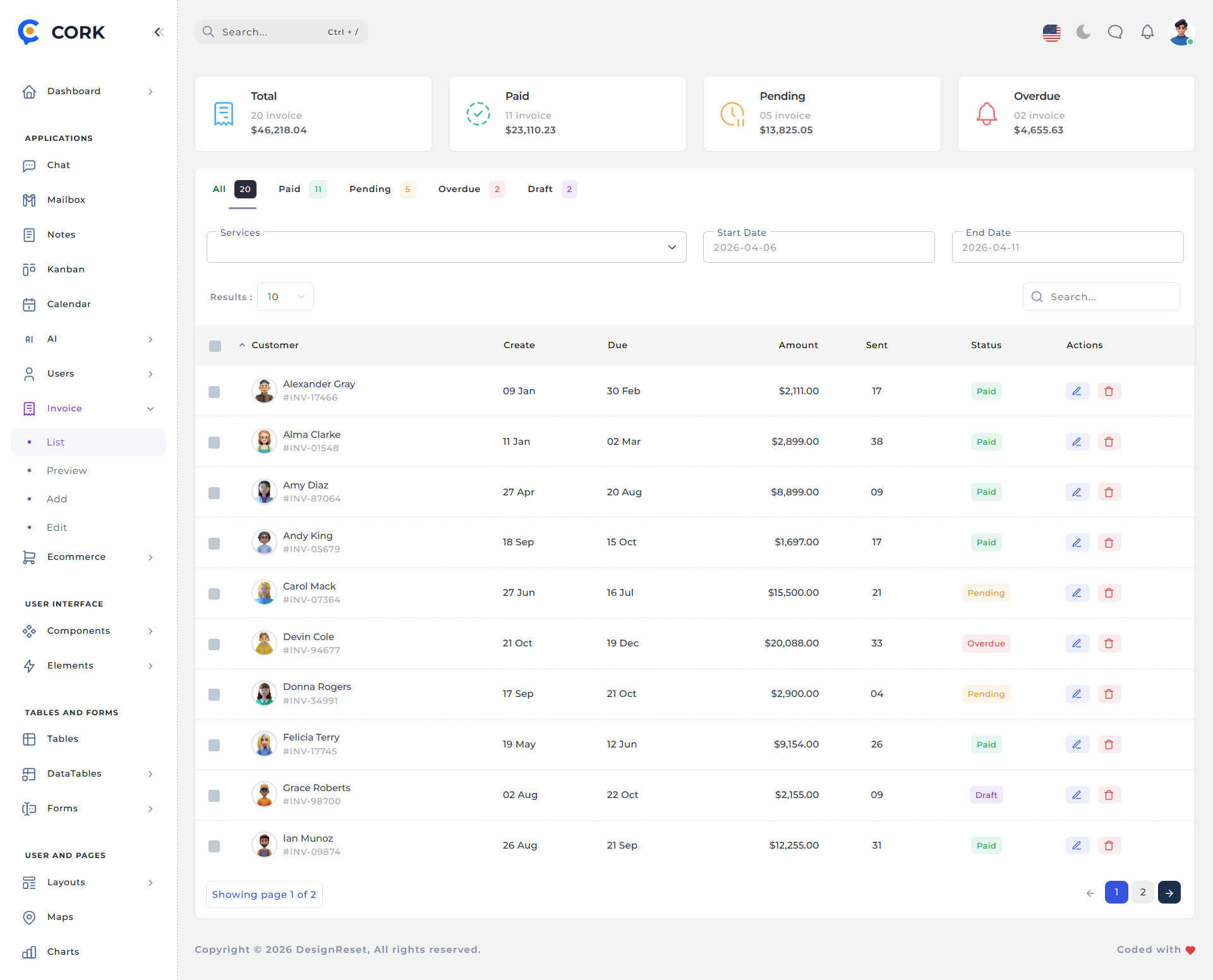Collapse sidebar with double-chevron icon

pyautogui.click(x=159, y=32)
